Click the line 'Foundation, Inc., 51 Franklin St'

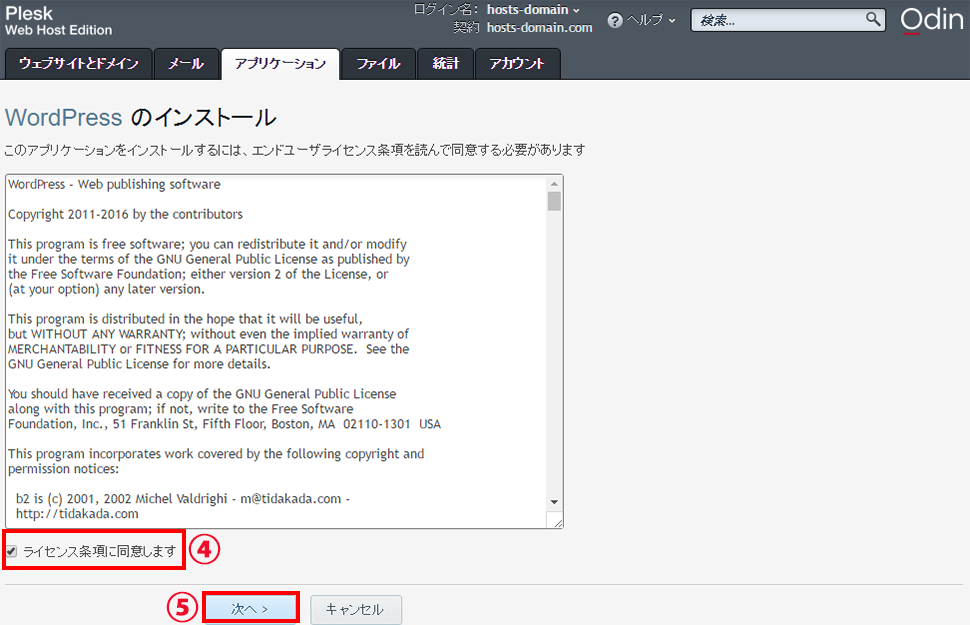point(103,425)
